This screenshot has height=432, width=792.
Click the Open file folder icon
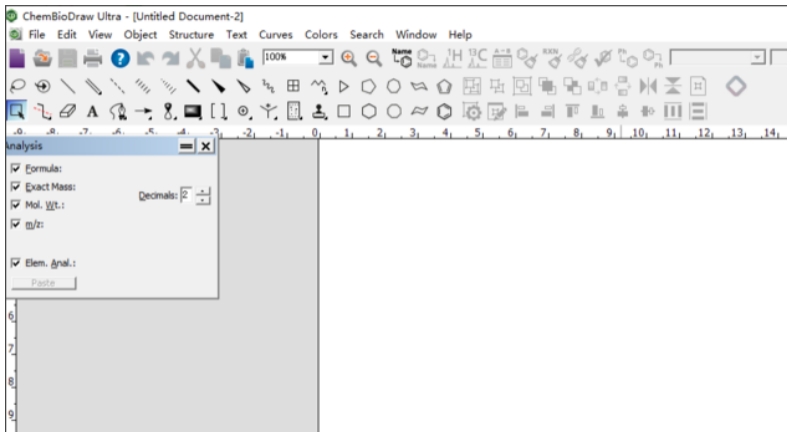pyautogui.click(x=42, y=59)
